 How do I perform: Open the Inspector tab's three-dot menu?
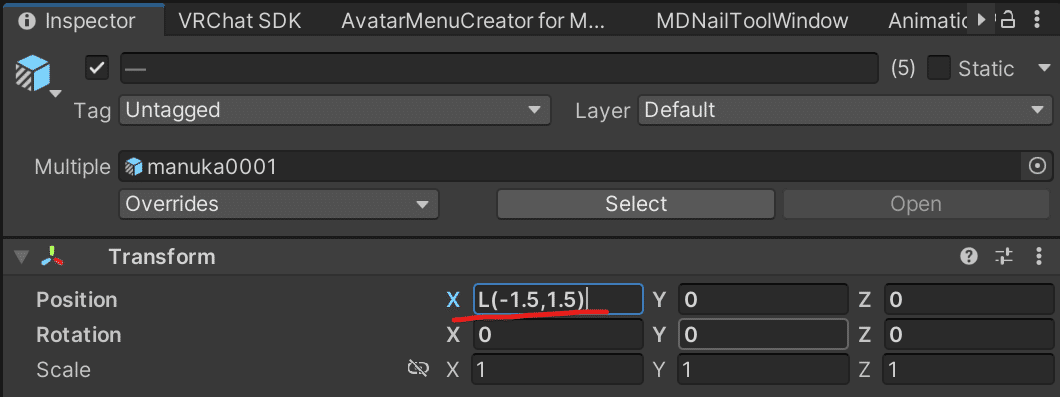[x=1037, y=20]
